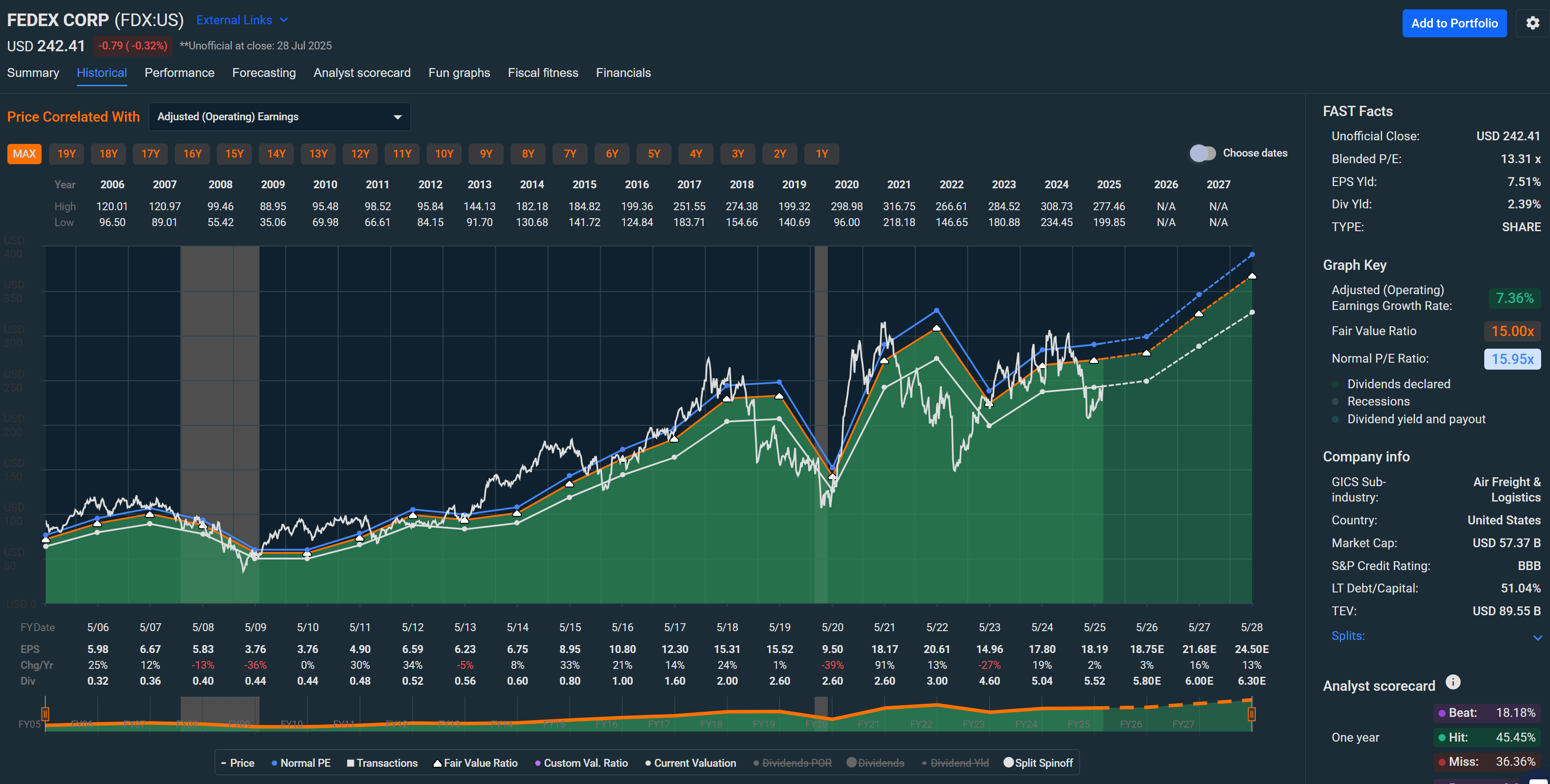Viewport: 1550px width, 784px height.
Task: Select the Split Spinoff legend circle
Action: [1009, 763]
